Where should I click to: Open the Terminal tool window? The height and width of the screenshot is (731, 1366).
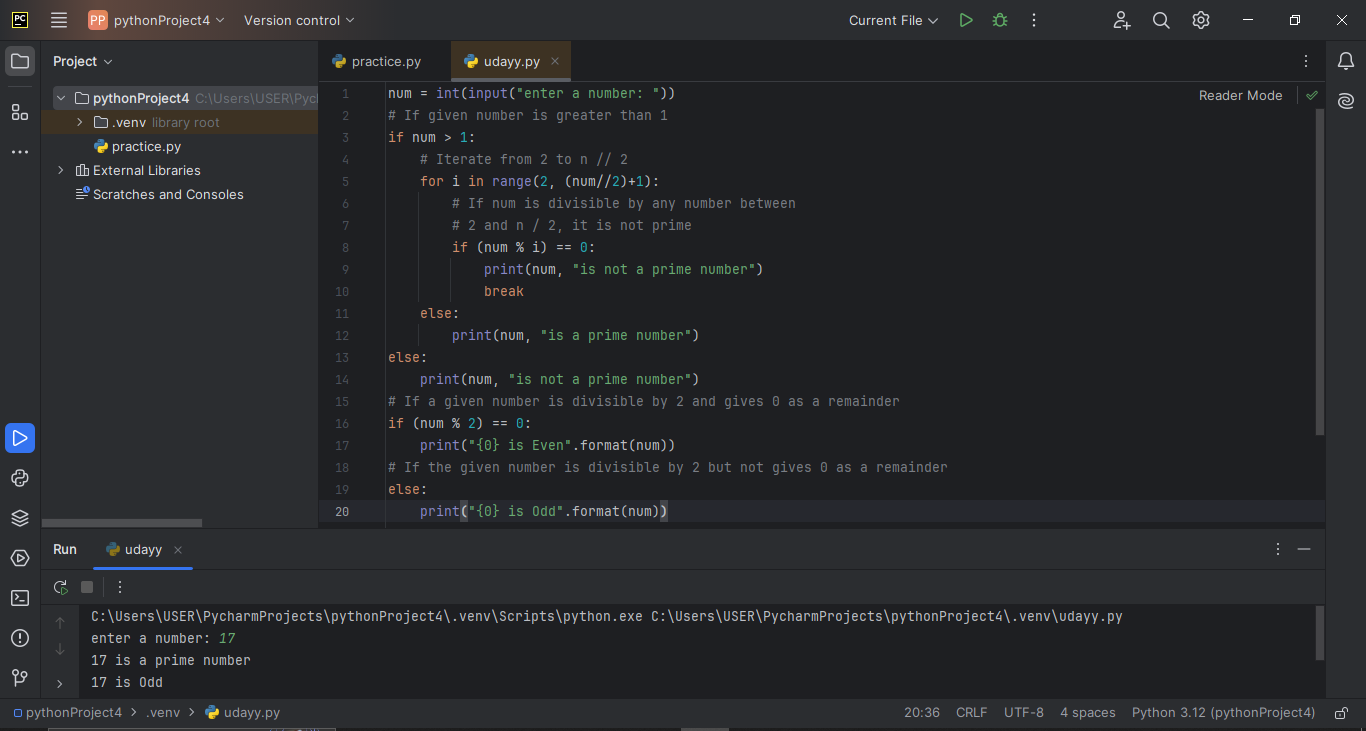pos(20,598)
